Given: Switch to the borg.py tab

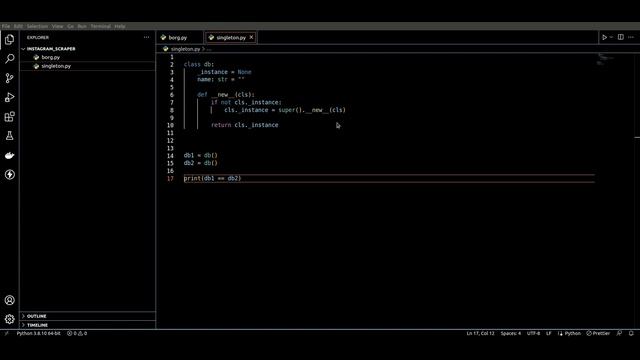Looking at the screenshot, I should 178,38.
